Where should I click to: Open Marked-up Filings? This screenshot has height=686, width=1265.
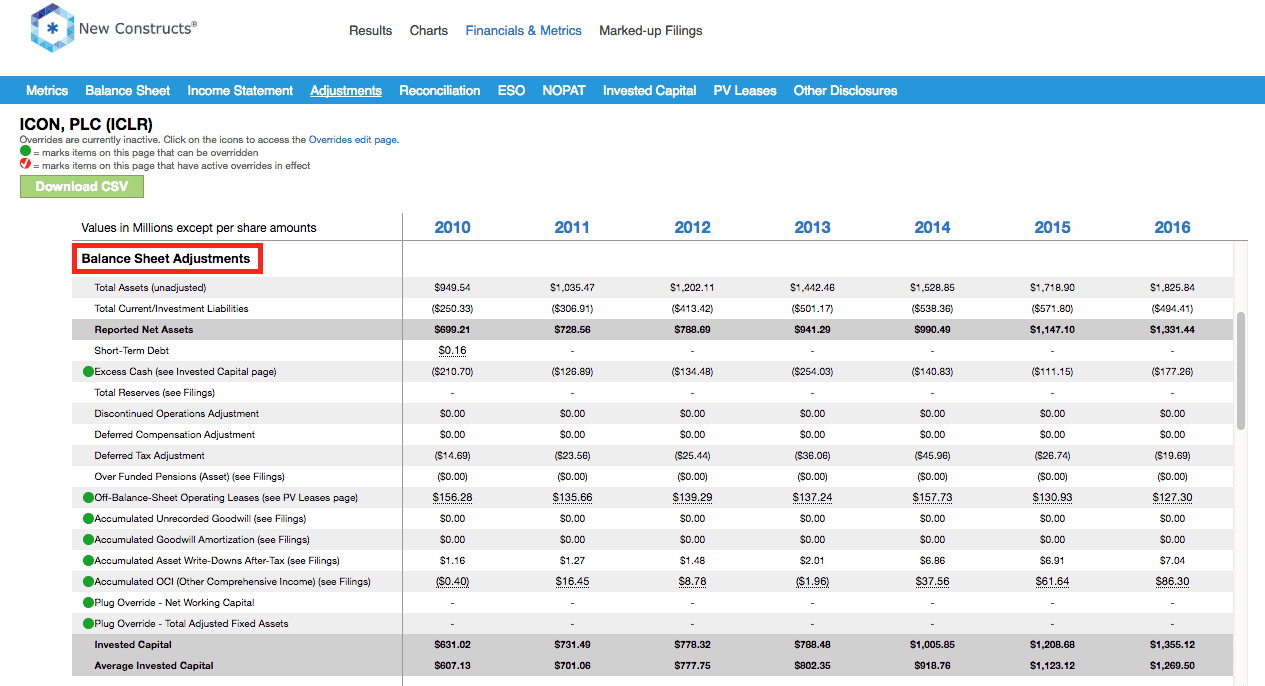point(651,31)
